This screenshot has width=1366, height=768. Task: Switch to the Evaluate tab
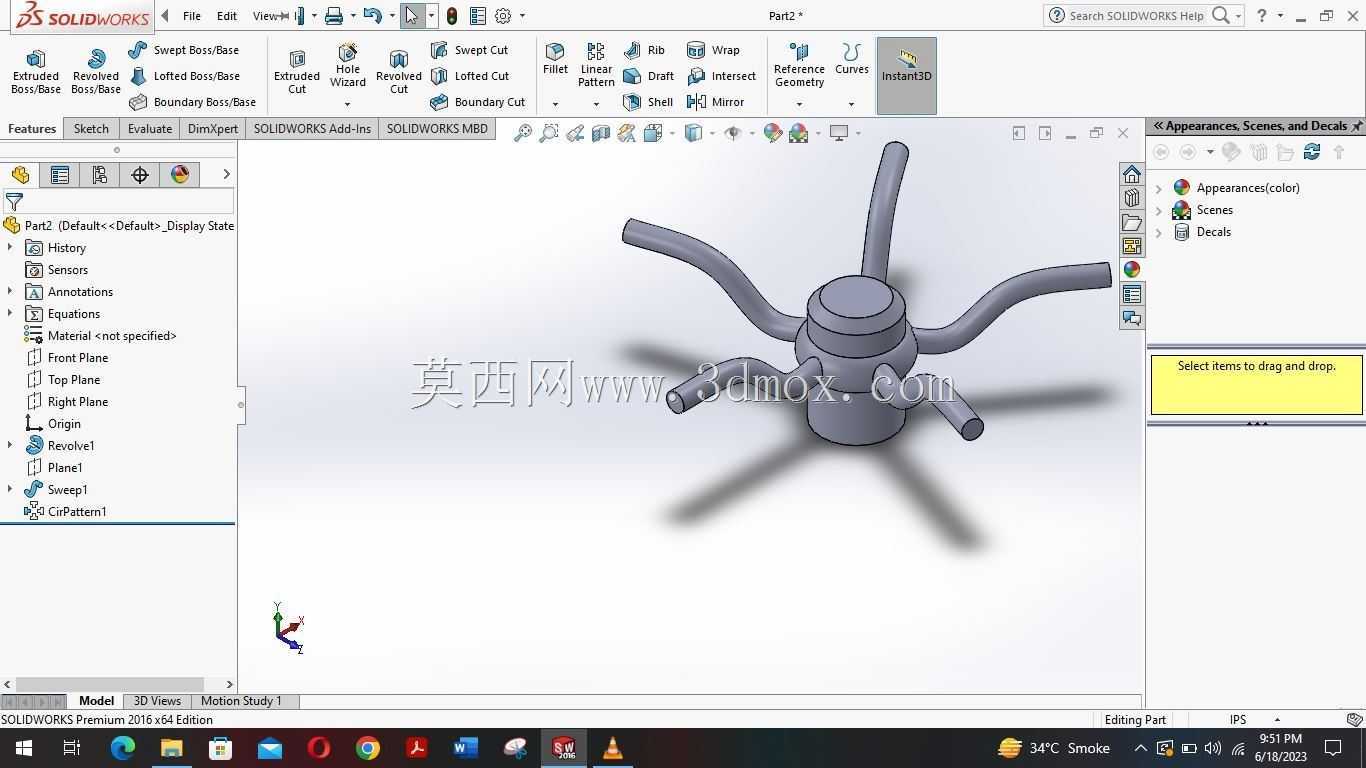150,129
